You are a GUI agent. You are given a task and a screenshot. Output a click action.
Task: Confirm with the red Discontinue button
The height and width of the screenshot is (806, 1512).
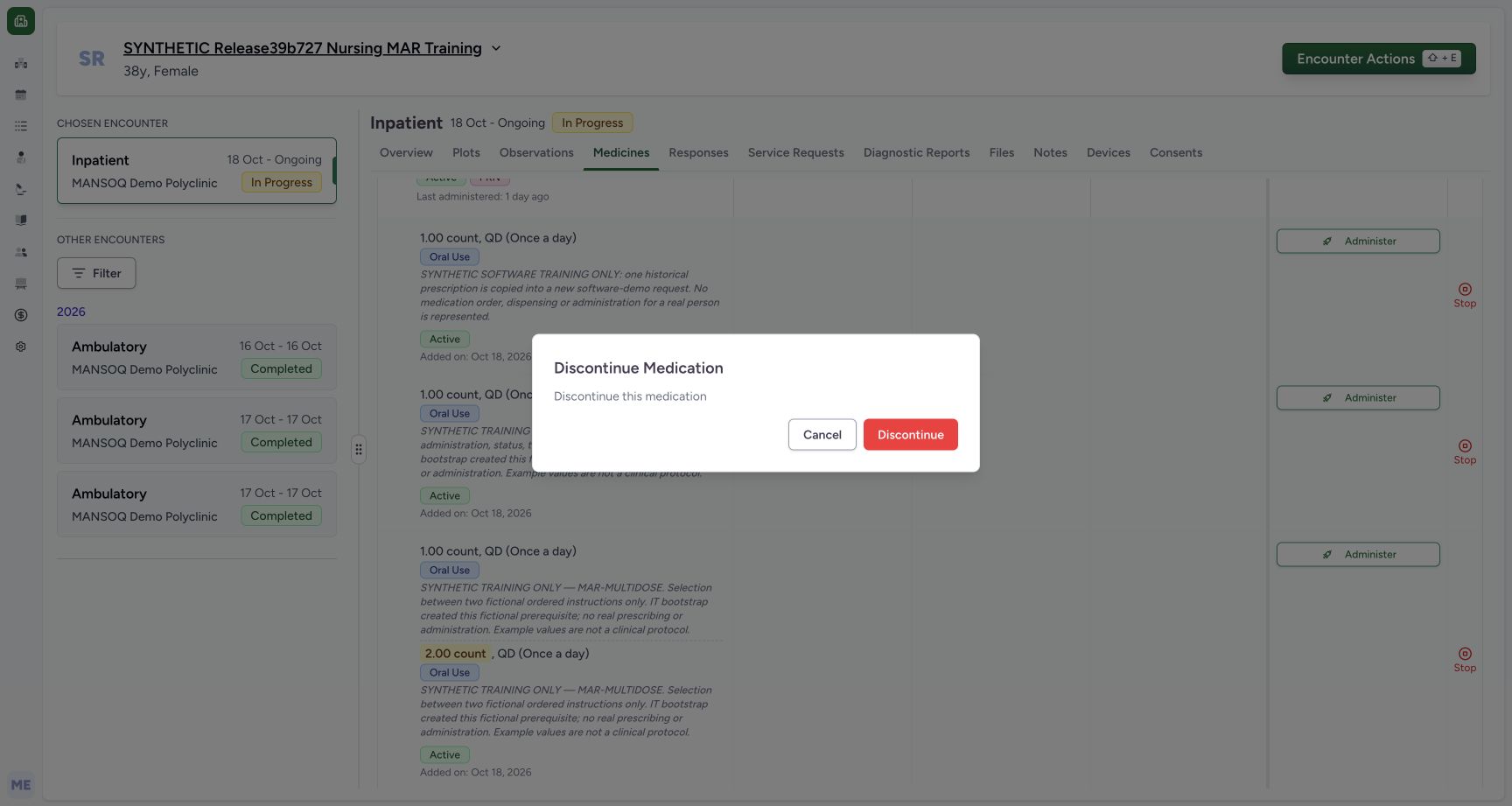tap(911, 435)
